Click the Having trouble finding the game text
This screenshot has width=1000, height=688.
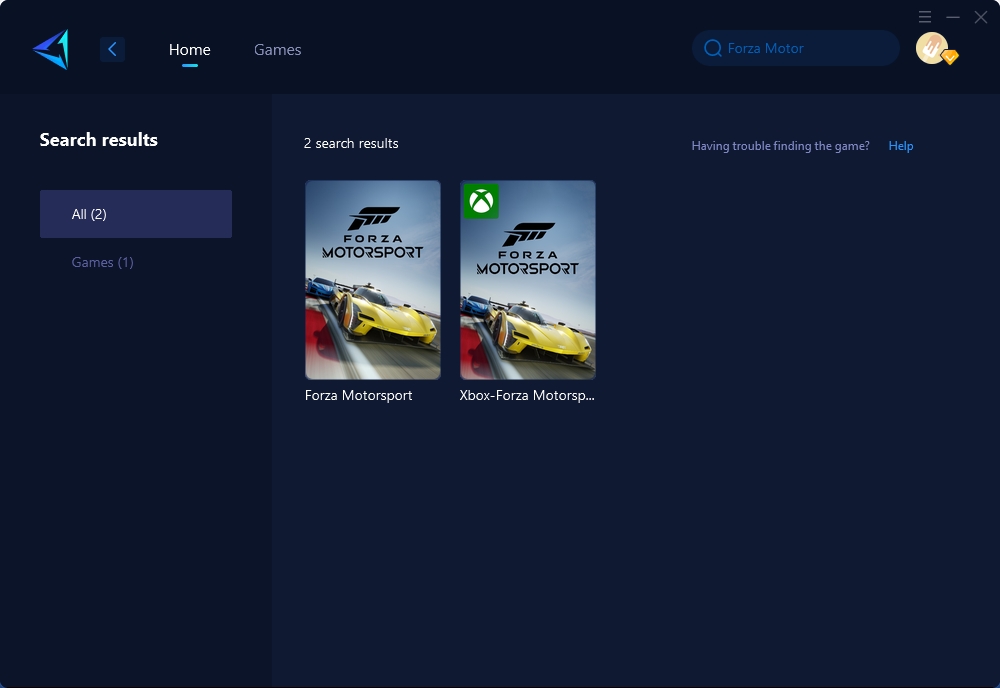(x=780, y=146)
